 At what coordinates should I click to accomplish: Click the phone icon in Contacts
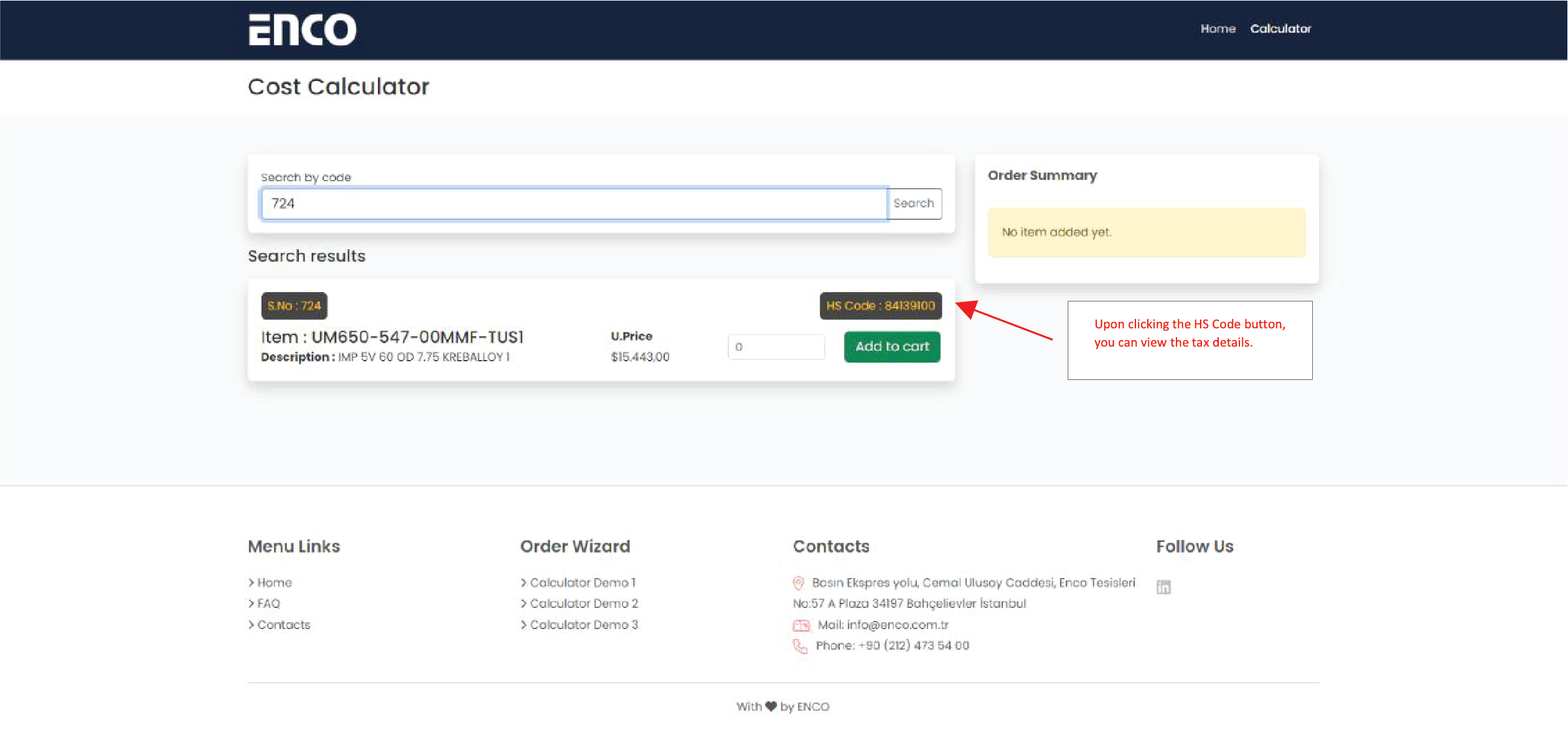click(x=800, y=646)
